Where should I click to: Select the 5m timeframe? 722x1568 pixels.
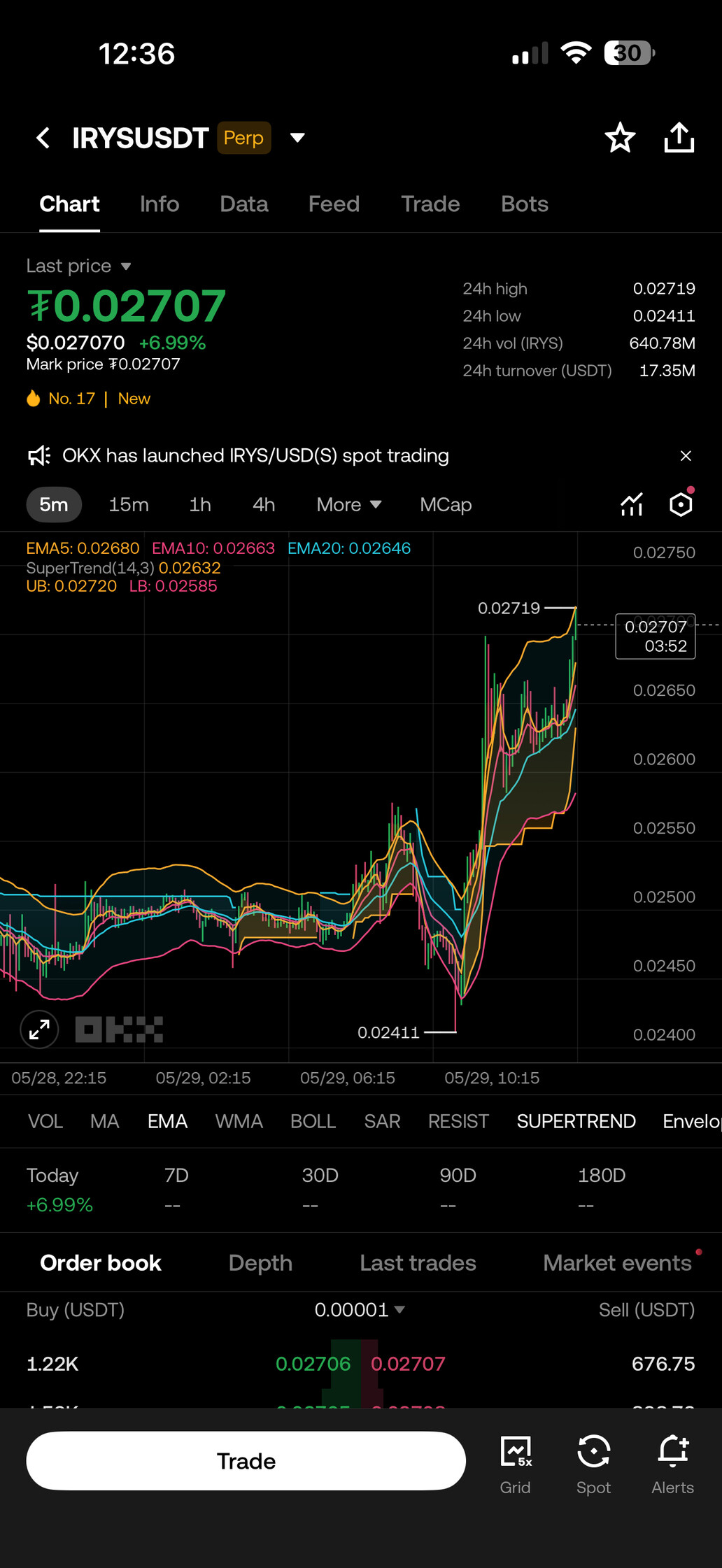(x=54, y=504)
